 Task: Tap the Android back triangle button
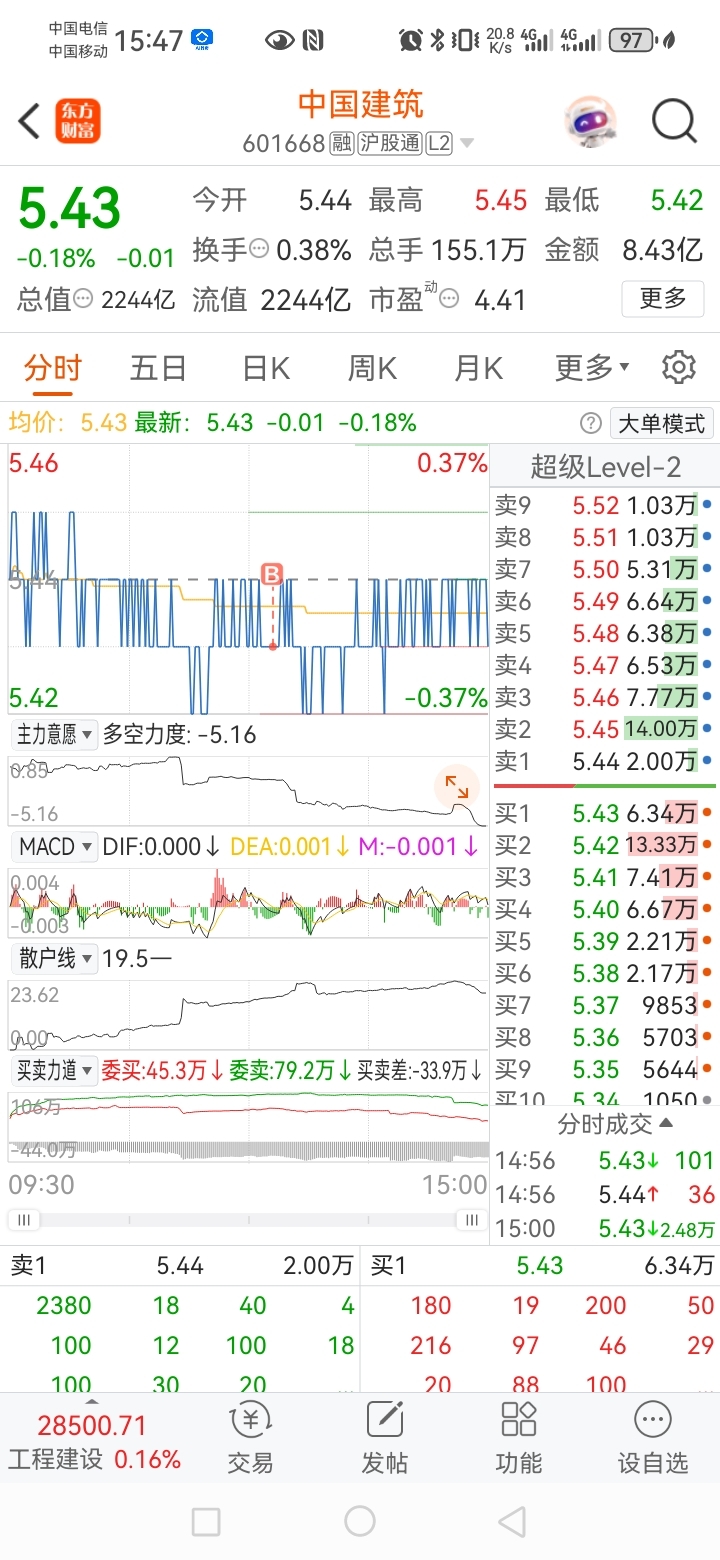[x=512, y=1522]
